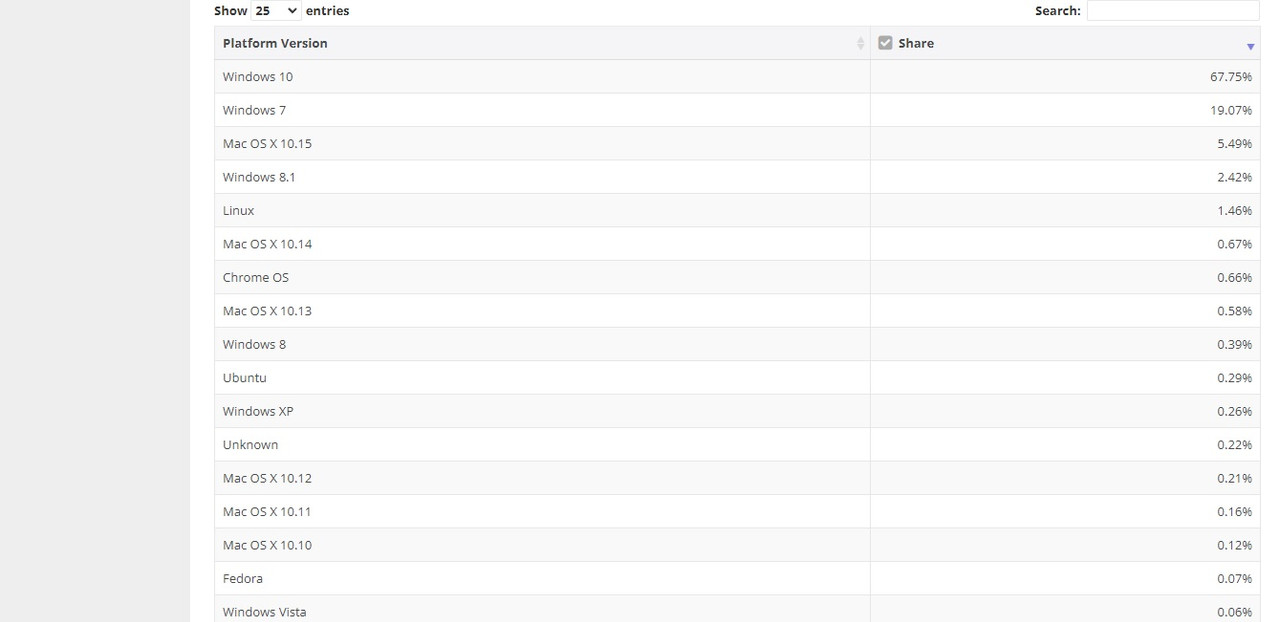Click Mac OS X 10.15 platform cell
1280x622 pixels.
(x=542, y=144)
